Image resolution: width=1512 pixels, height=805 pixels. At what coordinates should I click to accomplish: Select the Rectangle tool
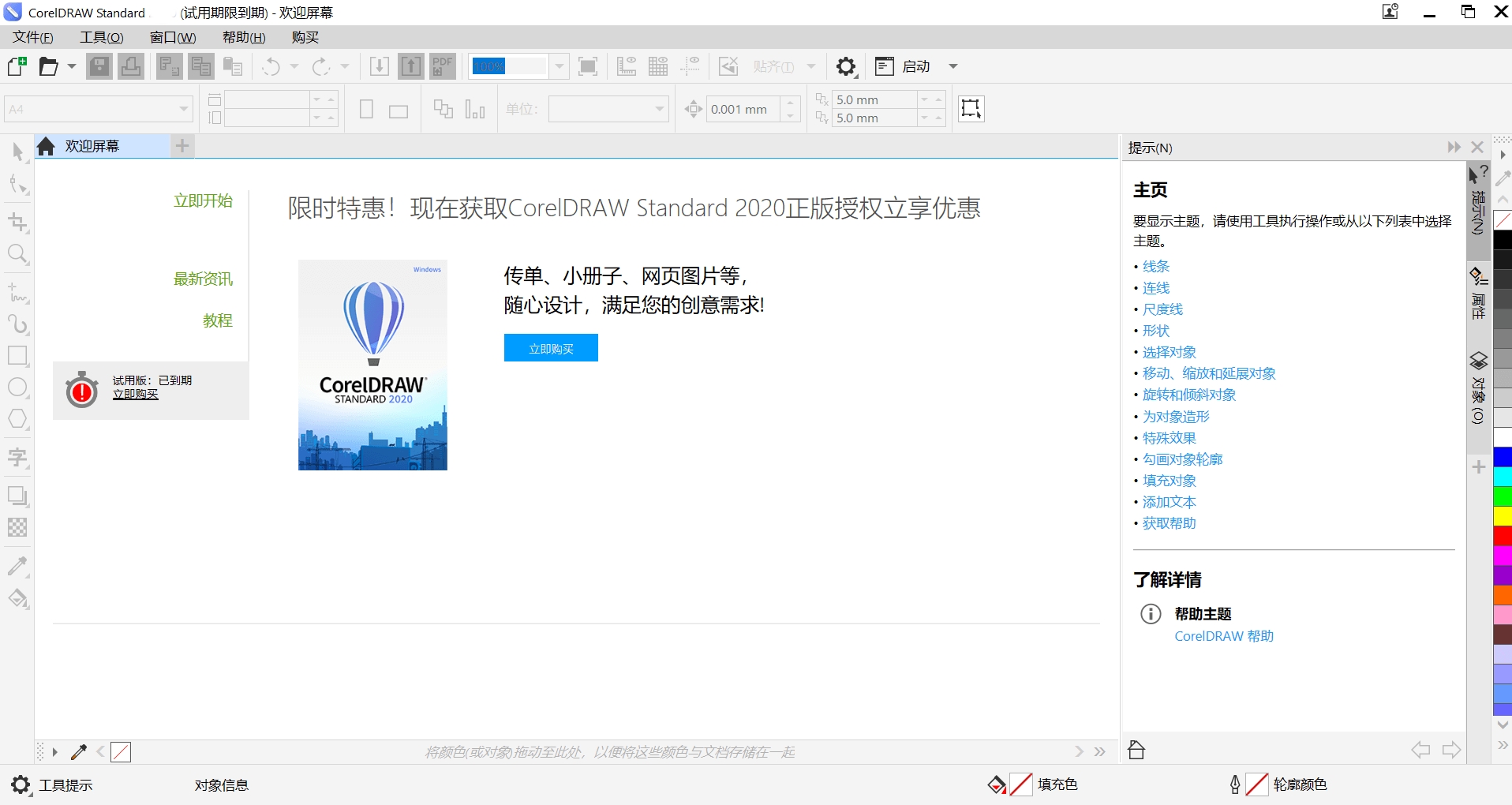[x=17, y=355]
